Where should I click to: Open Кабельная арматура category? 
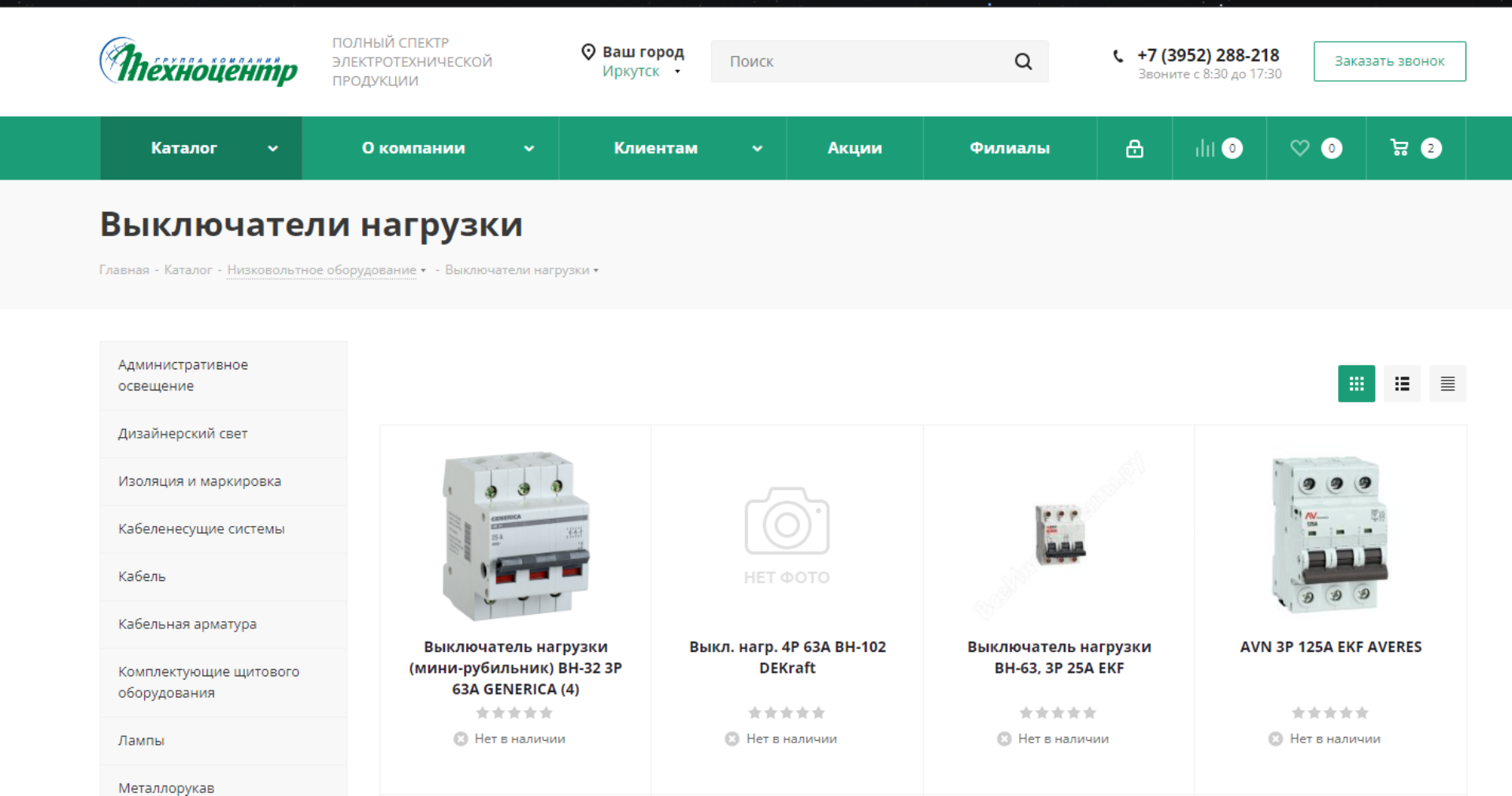tap(224, 624)
